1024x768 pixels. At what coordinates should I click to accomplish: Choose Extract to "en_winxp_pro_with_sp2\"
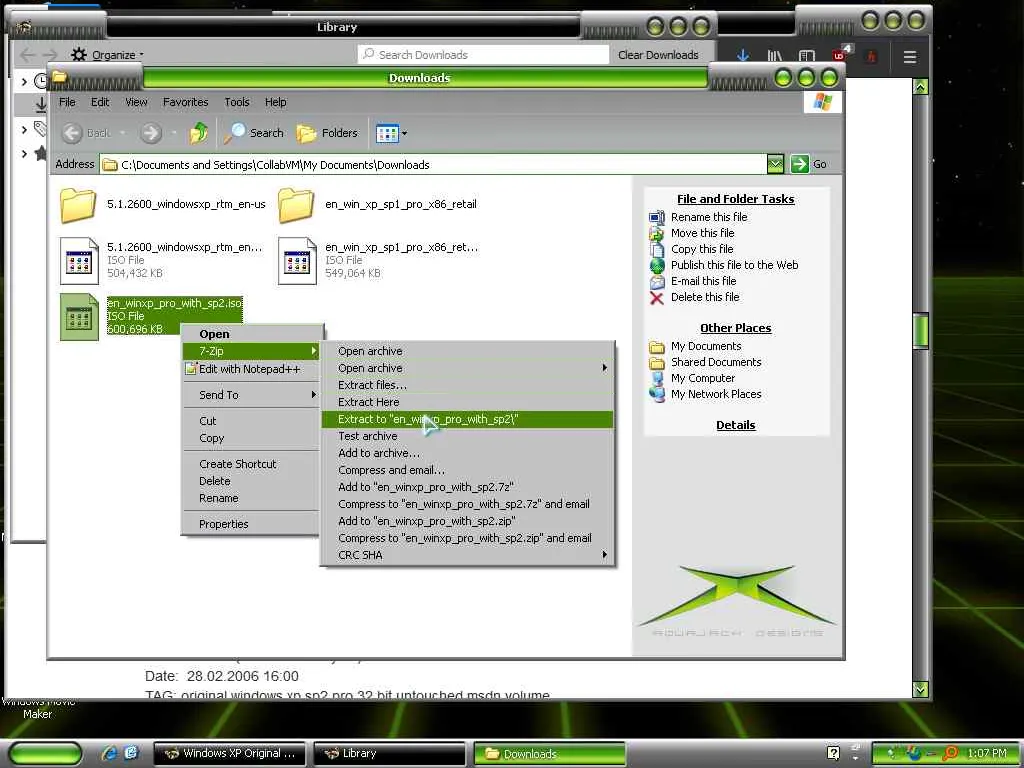(468, 419)
